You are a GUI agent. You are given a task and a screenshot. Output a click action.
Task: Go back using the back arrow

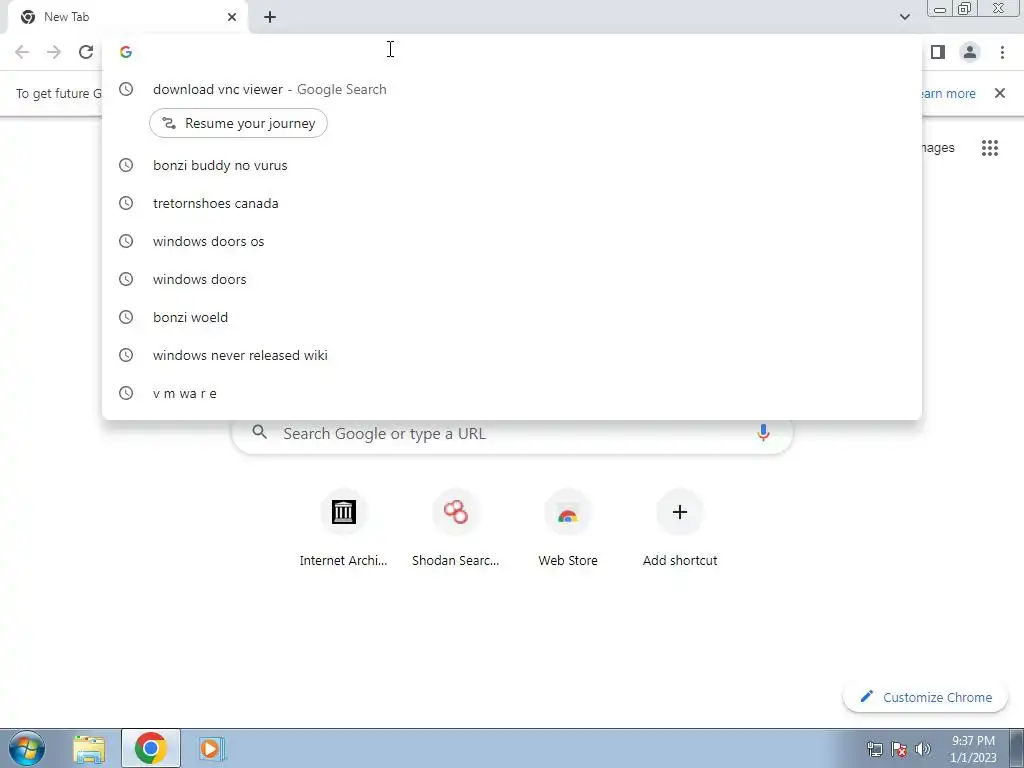pos(22,52)
